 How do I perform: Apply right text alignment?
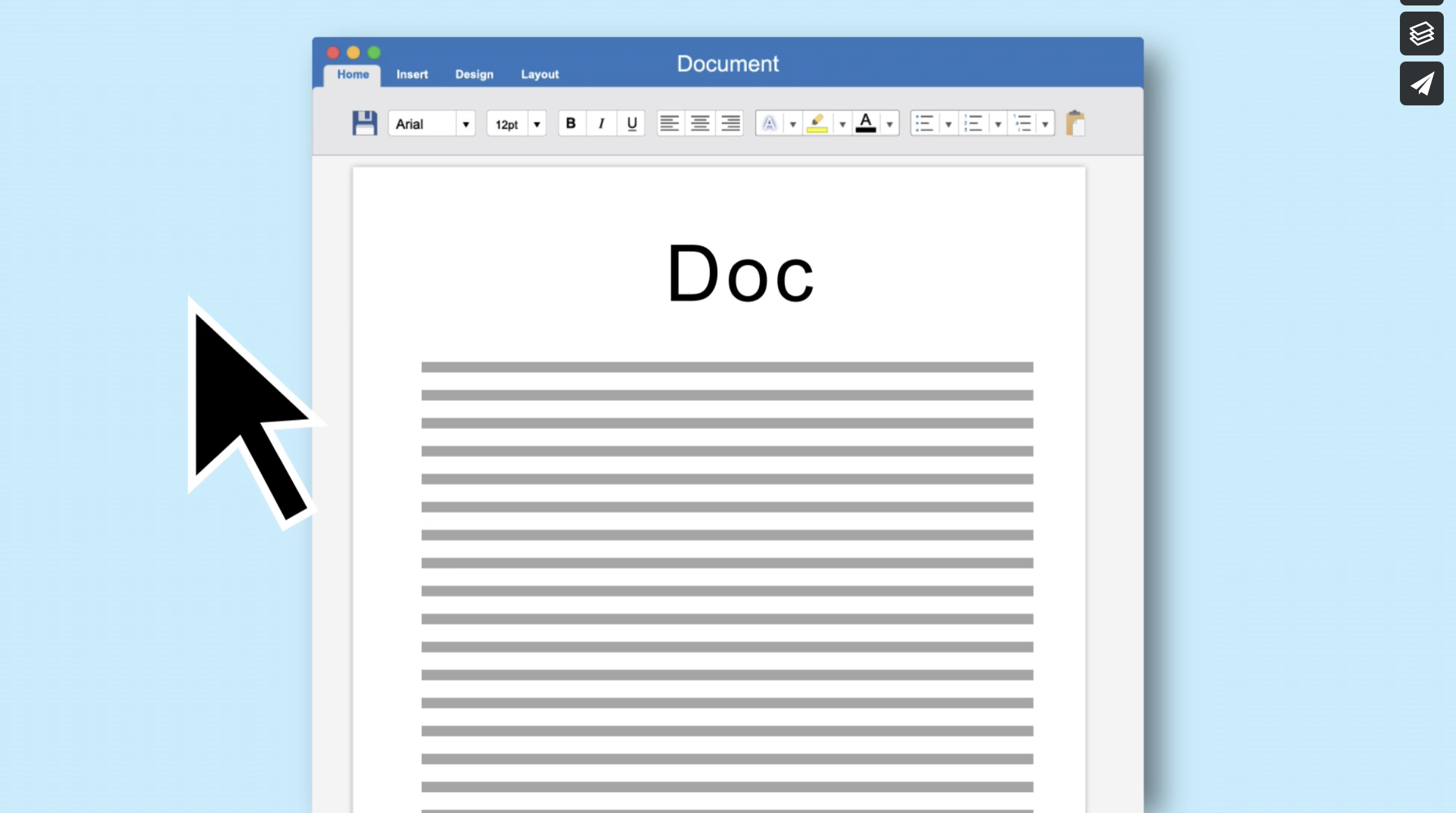(730, 124)
